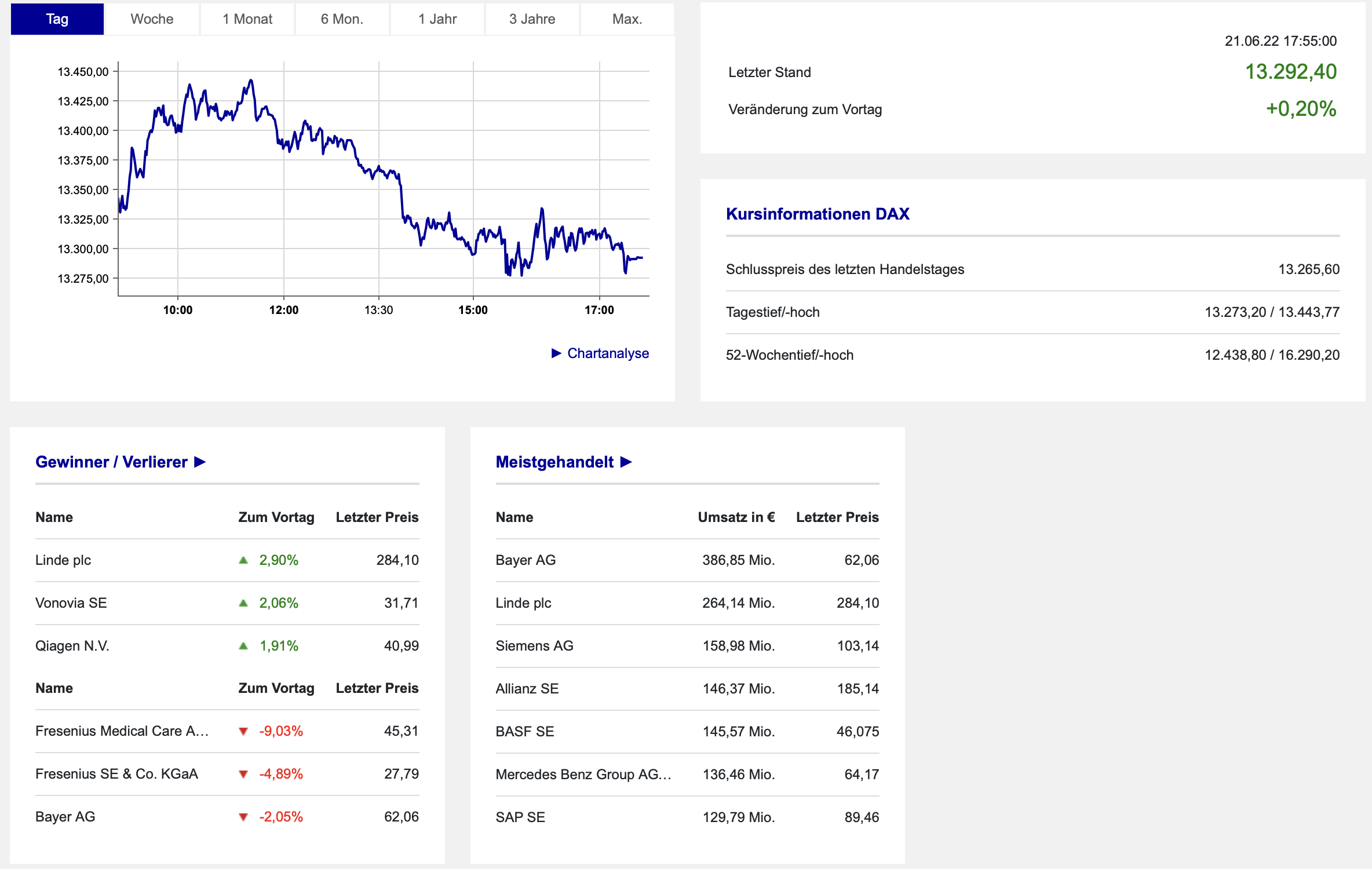
Task: Open Bayer AG in Meistgehandelt list
Action: 526,560
